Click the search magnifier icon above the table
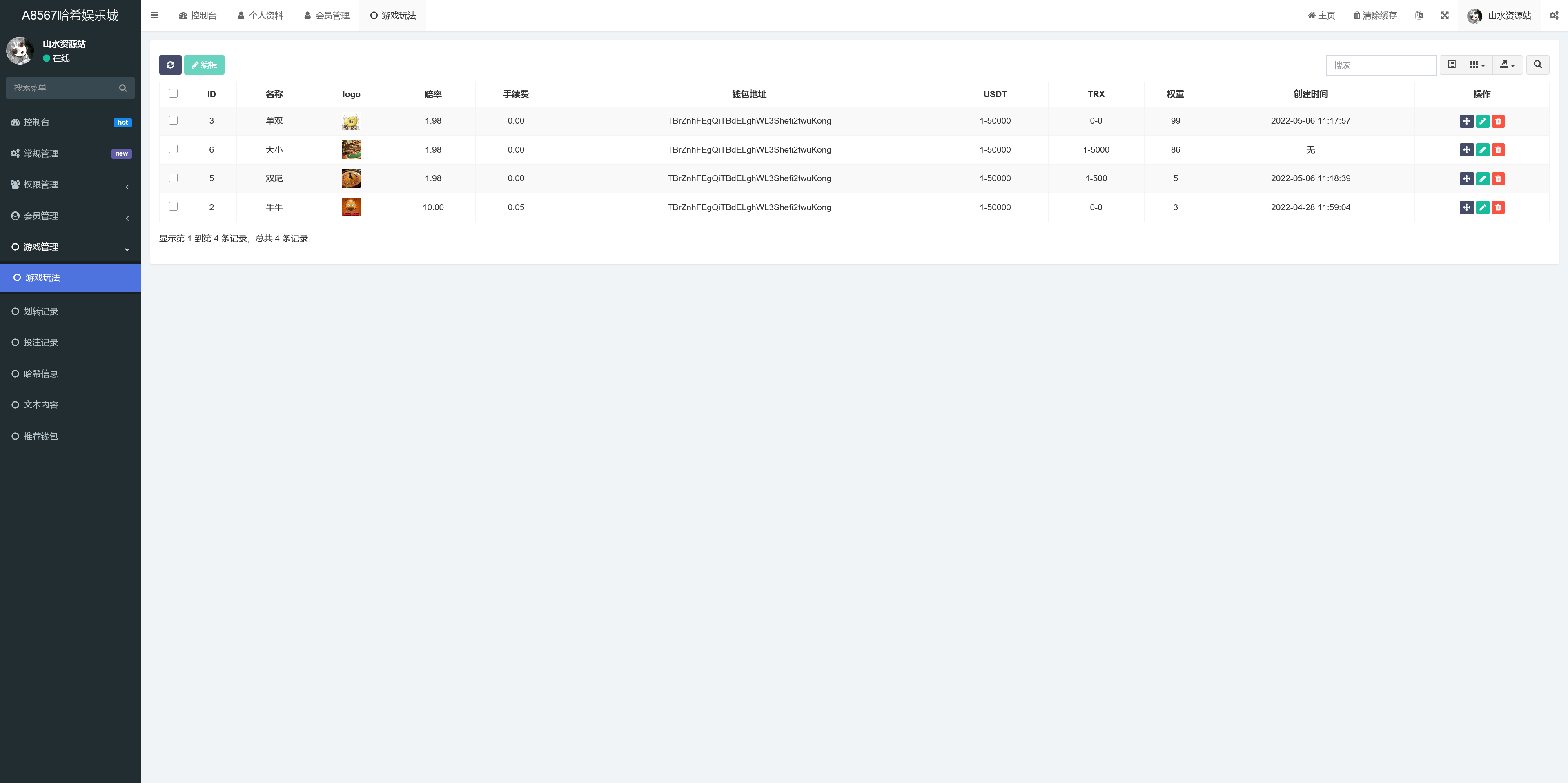Image resolution: width=1568 pixels, height=783 pixels. tap(1537, 65)
